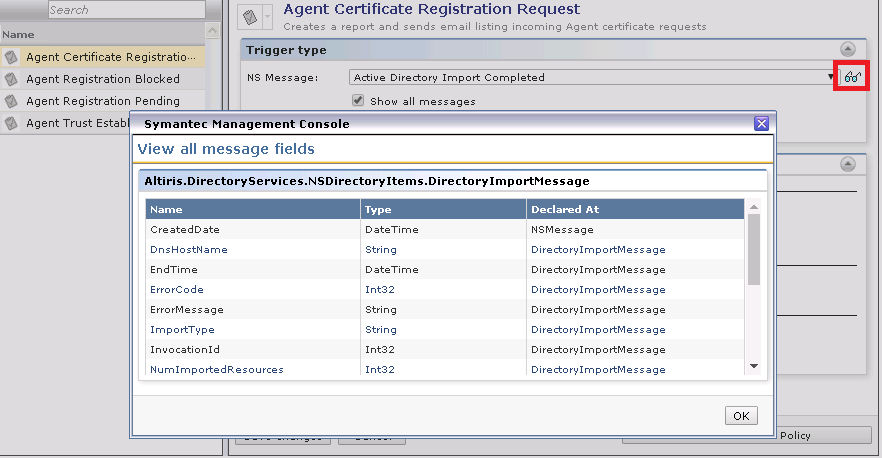Image resolution: width=882 pixels, height=458 pixels.
Task: Click the Agent Certificate Registration item icon
Action: point(11,57)
